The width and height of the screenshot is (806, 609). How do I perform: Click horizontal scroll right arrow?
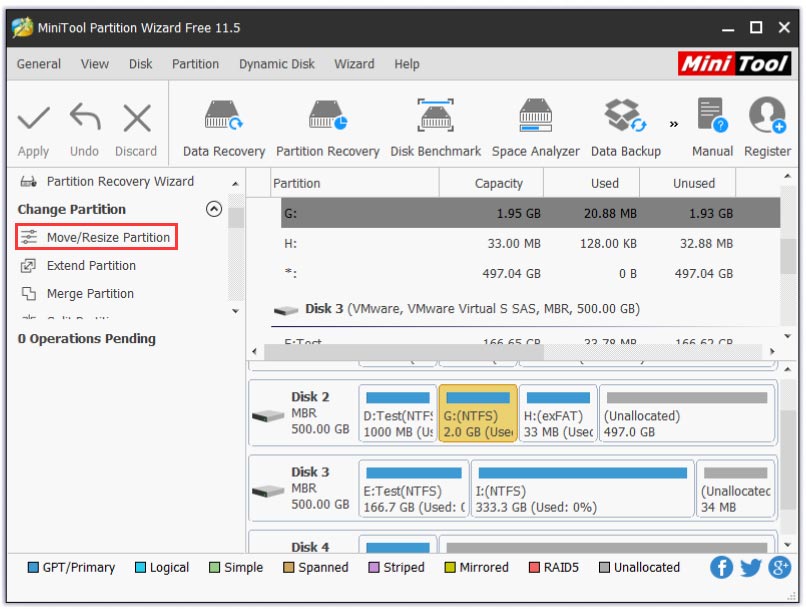coord(772,352)
